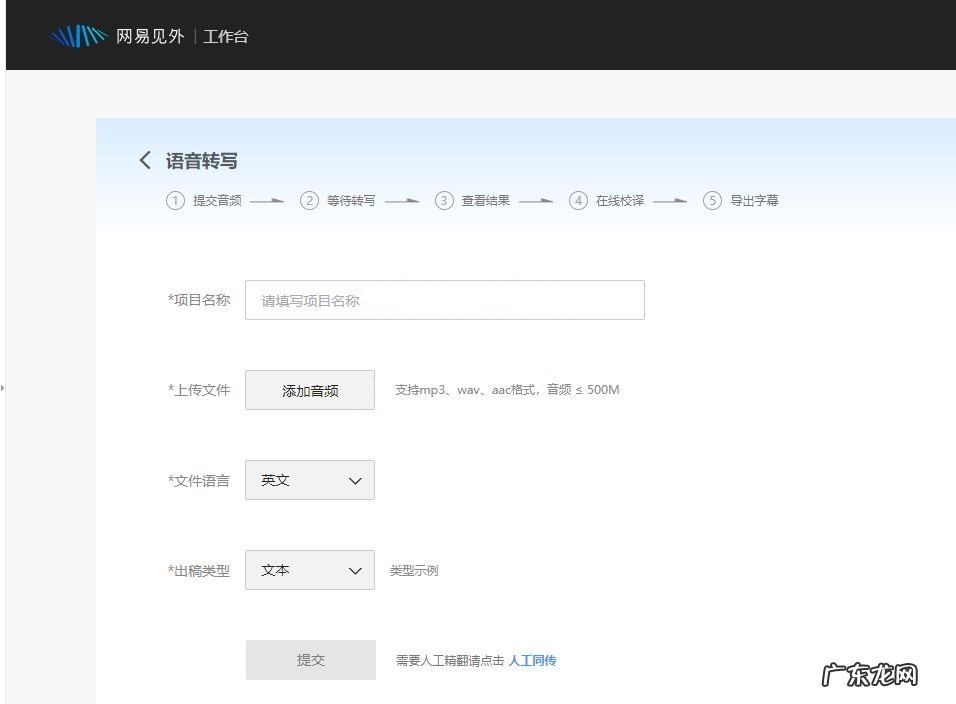Click the step 4 circle icon

pos(578,200)
